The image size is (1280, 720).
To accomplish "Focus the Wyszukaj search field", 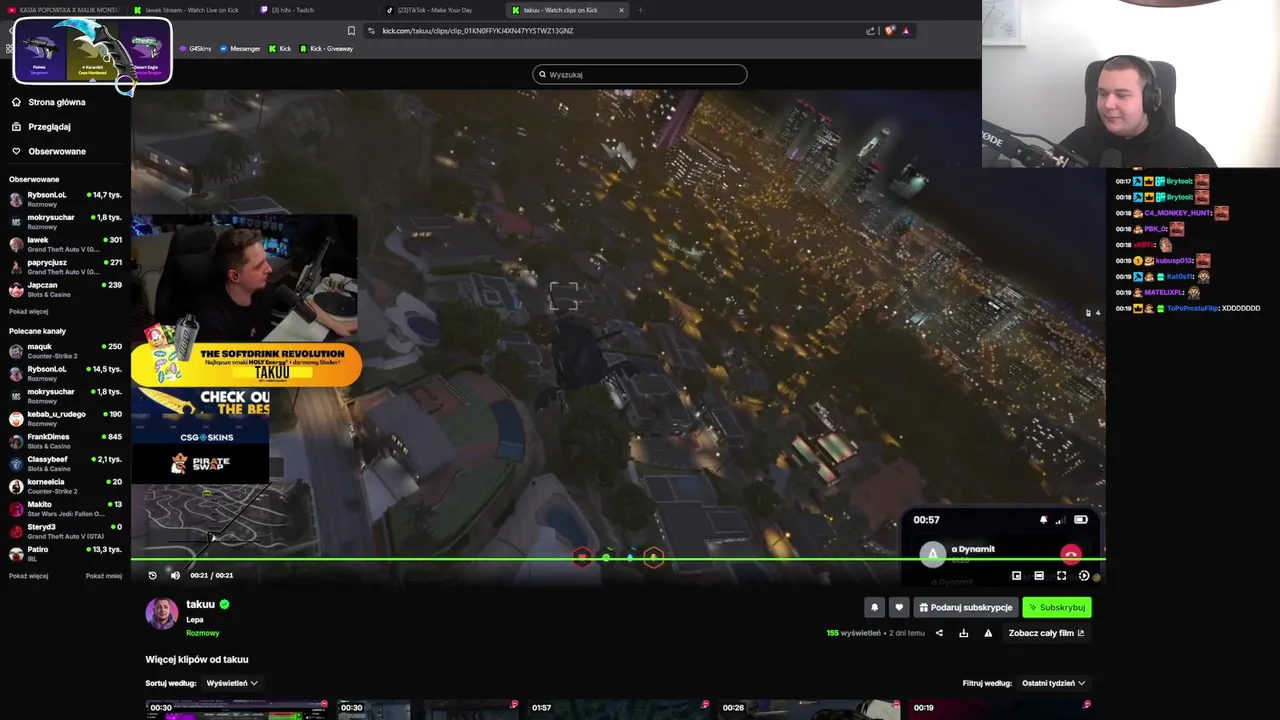I will [x=640, y=74].
